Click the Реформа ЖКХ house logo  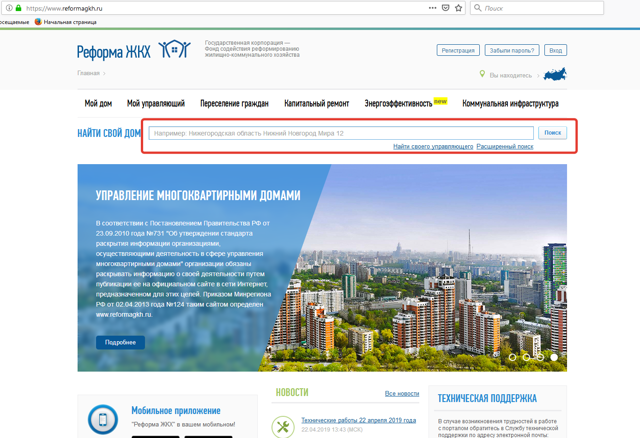click(x=175, y=50)
